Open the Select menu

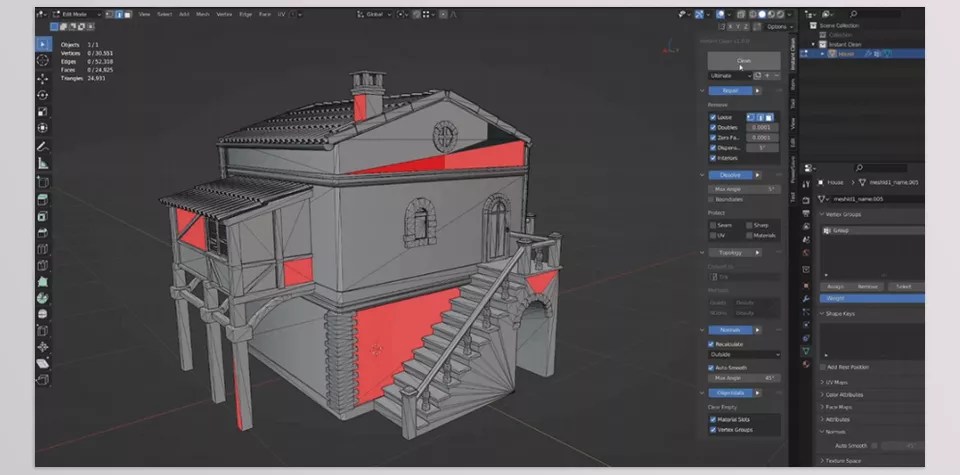pyautogui.click(x=165, y=14)
